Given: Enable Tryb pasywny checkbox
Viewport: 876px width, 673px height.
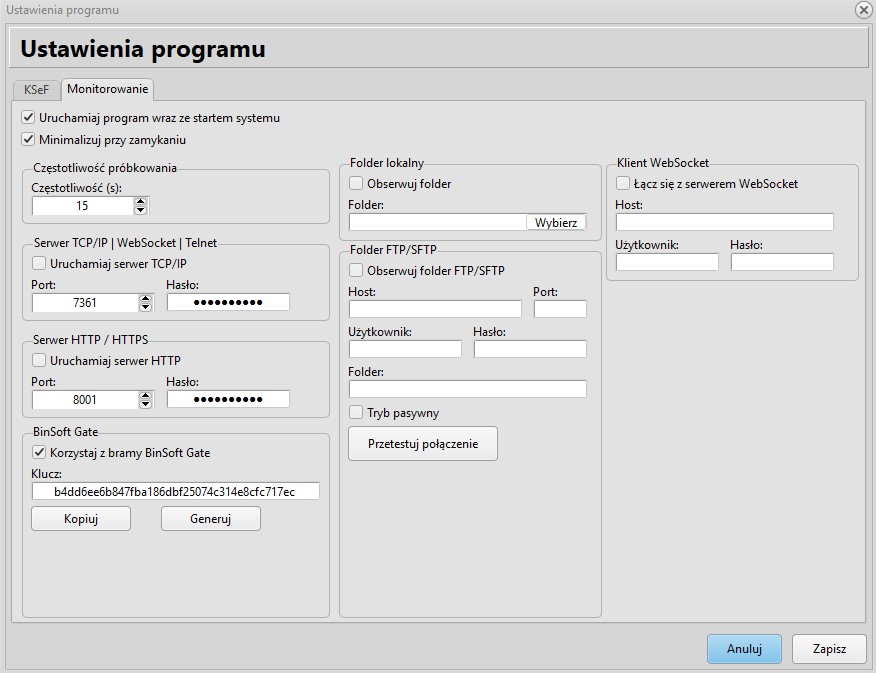Looking at the screenshot, I should click(356, 413).
